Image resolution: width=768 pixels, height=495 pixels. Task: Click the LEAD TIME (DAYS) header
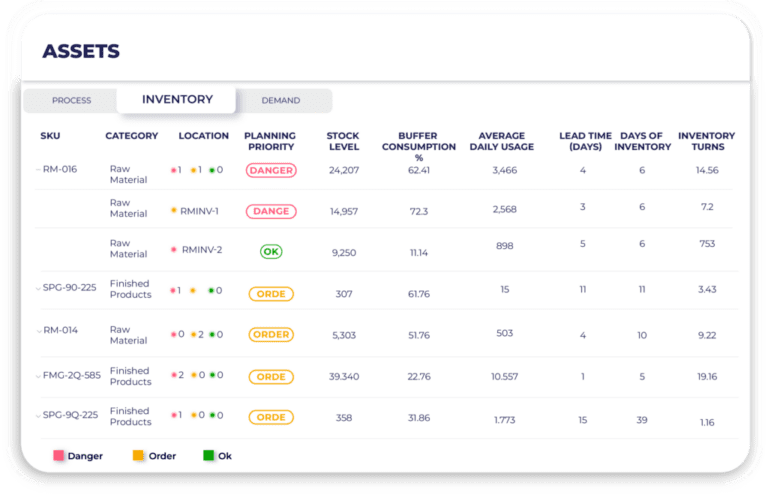[x=585, y=141]
